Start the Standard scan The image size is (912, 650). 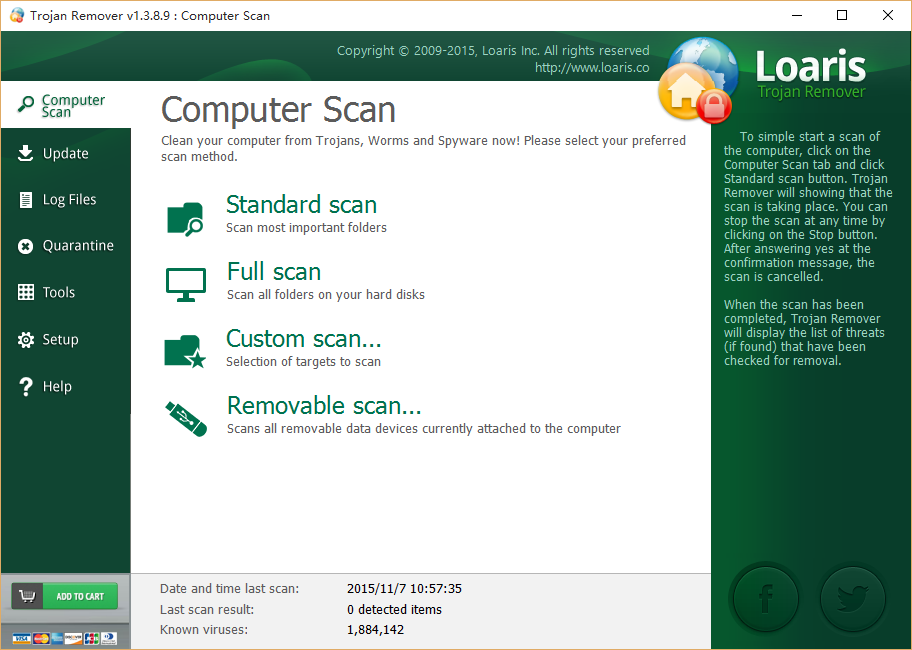click(x=301, y=205)
